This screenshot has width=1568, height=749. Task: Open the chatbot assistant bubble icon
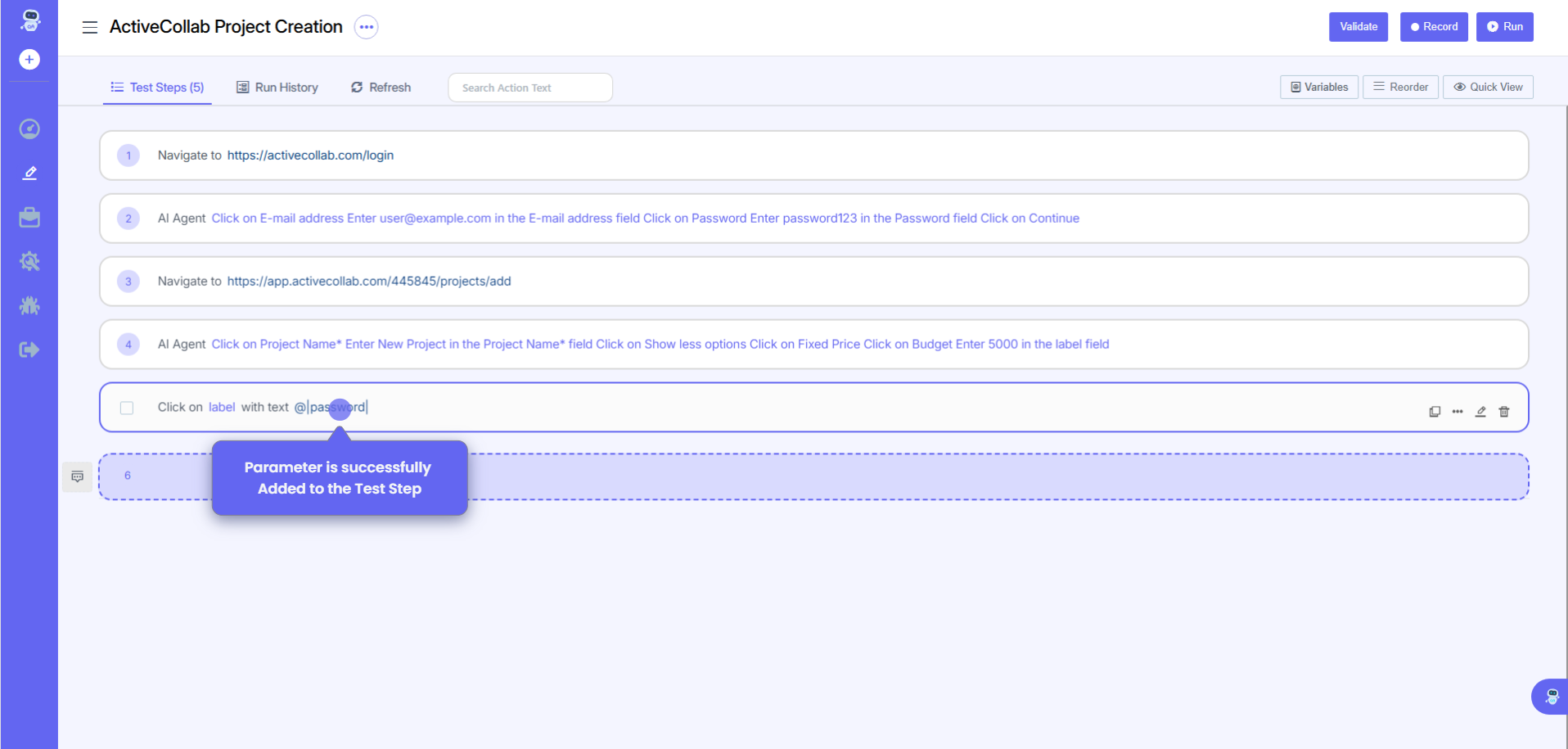(x=1551, y=697)
